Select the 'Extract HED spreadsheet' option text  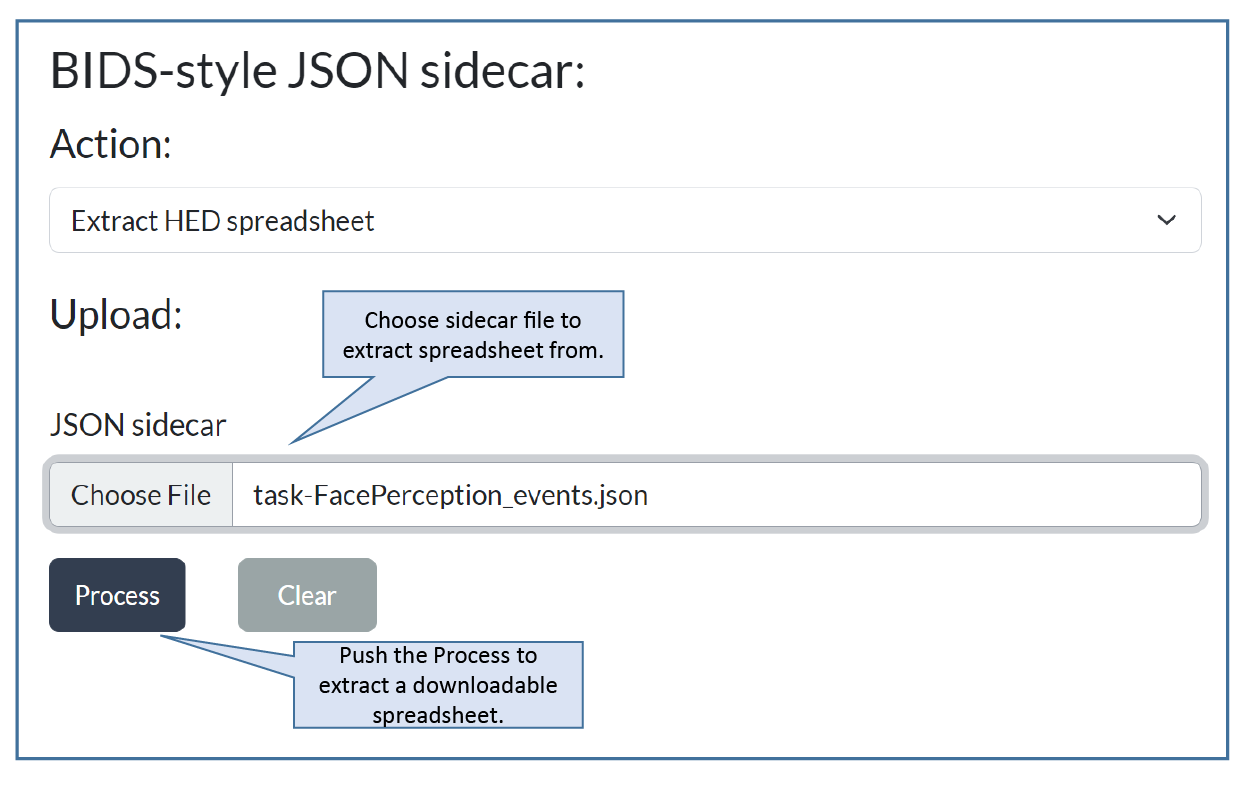(223, 220)
